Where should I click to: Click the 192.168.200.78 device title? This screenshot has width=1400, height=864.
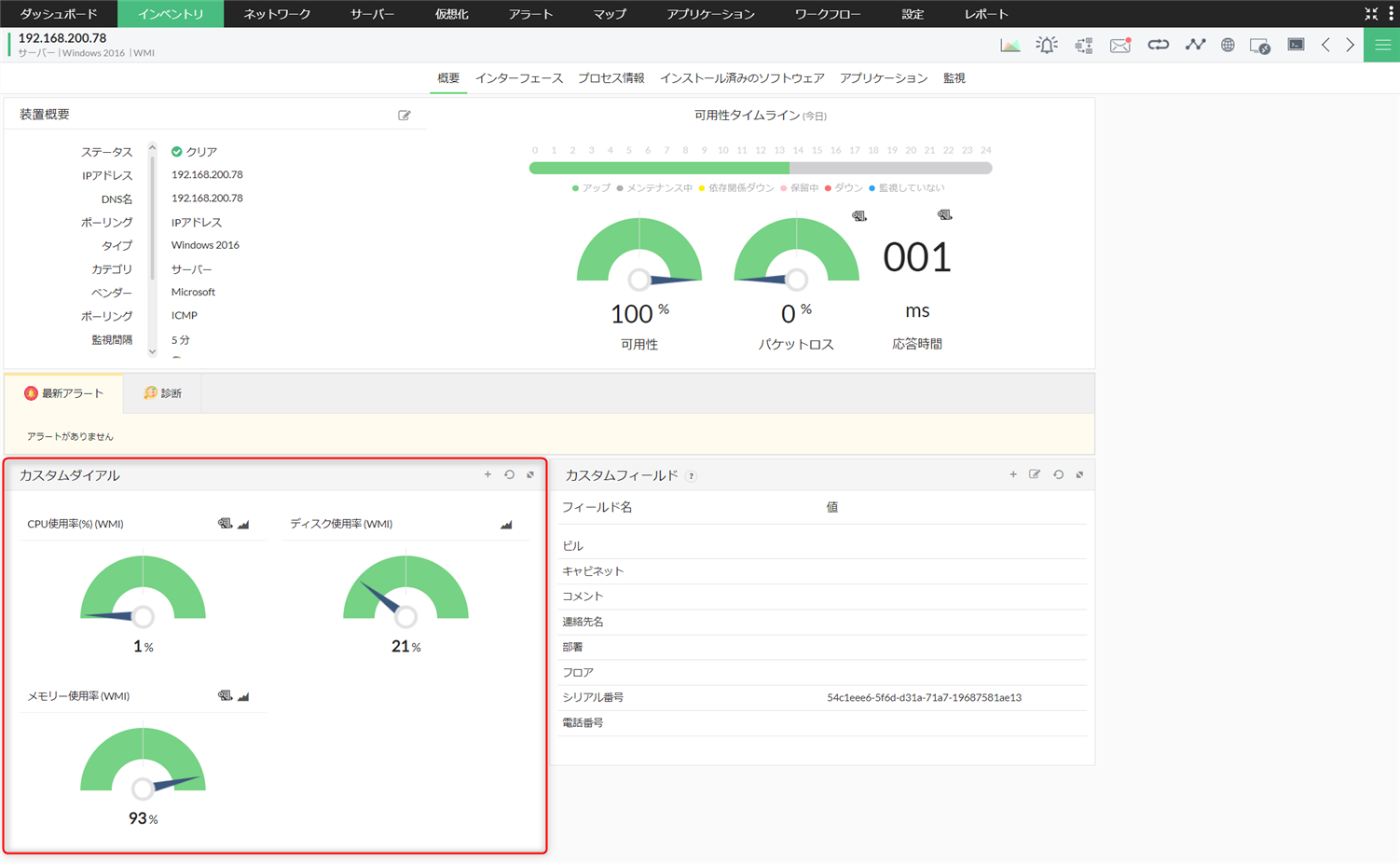pos(62,38)
